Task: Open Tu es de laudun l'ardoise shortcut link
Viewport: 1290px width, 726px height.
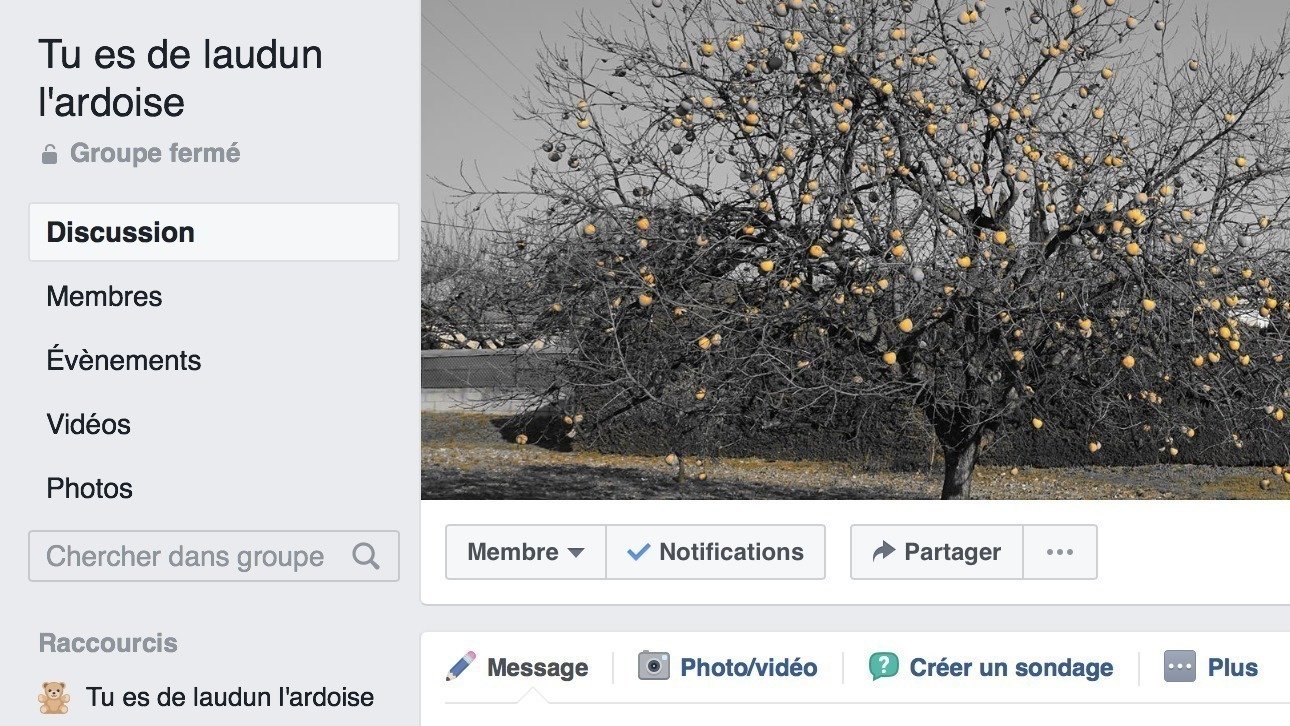Action: [230, 697]
